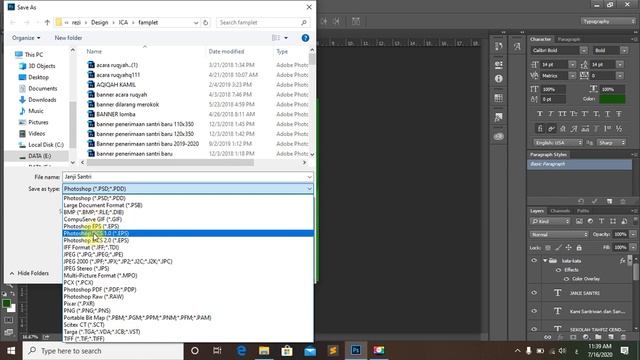Click Lock position icon in Layers

click(x=569, y=247)
